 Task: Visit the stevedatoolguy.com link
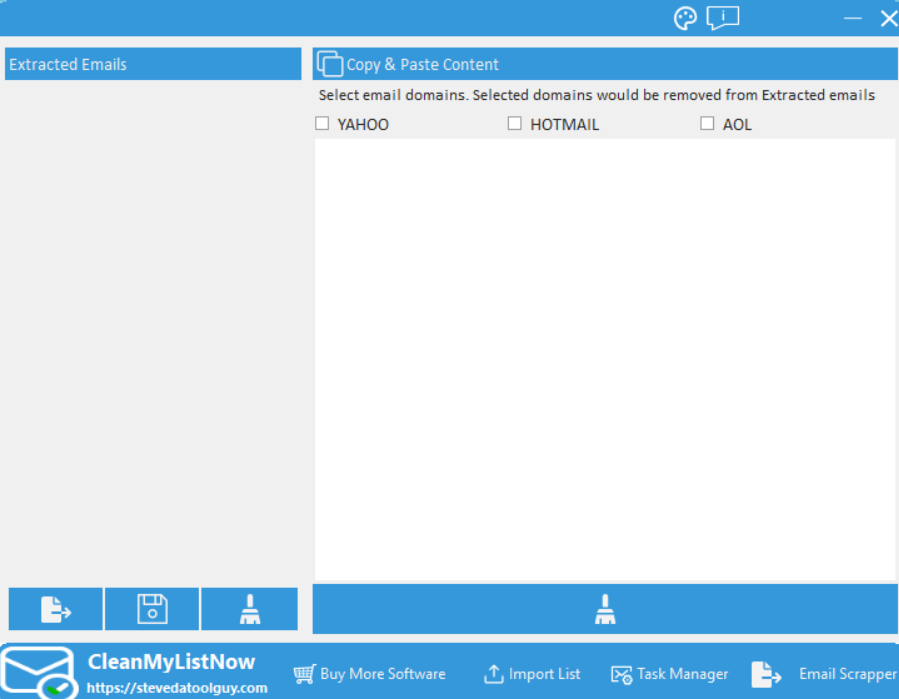[177, 688]
